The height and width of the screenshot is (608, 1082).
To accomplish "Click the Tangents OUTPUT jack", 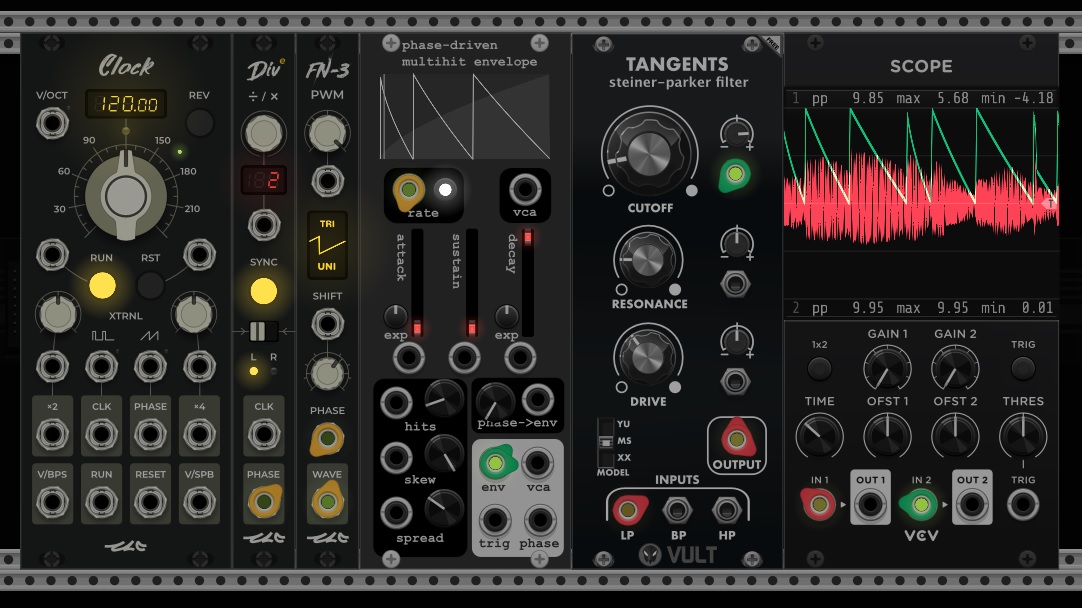I will 736,438.
